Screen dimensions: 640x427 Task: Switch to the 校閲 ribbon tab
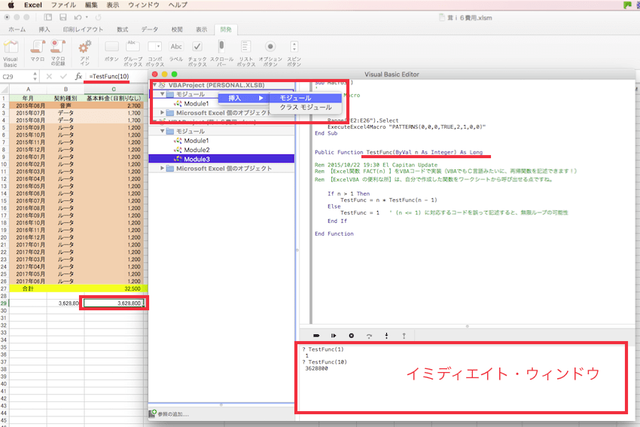(177, 29)
